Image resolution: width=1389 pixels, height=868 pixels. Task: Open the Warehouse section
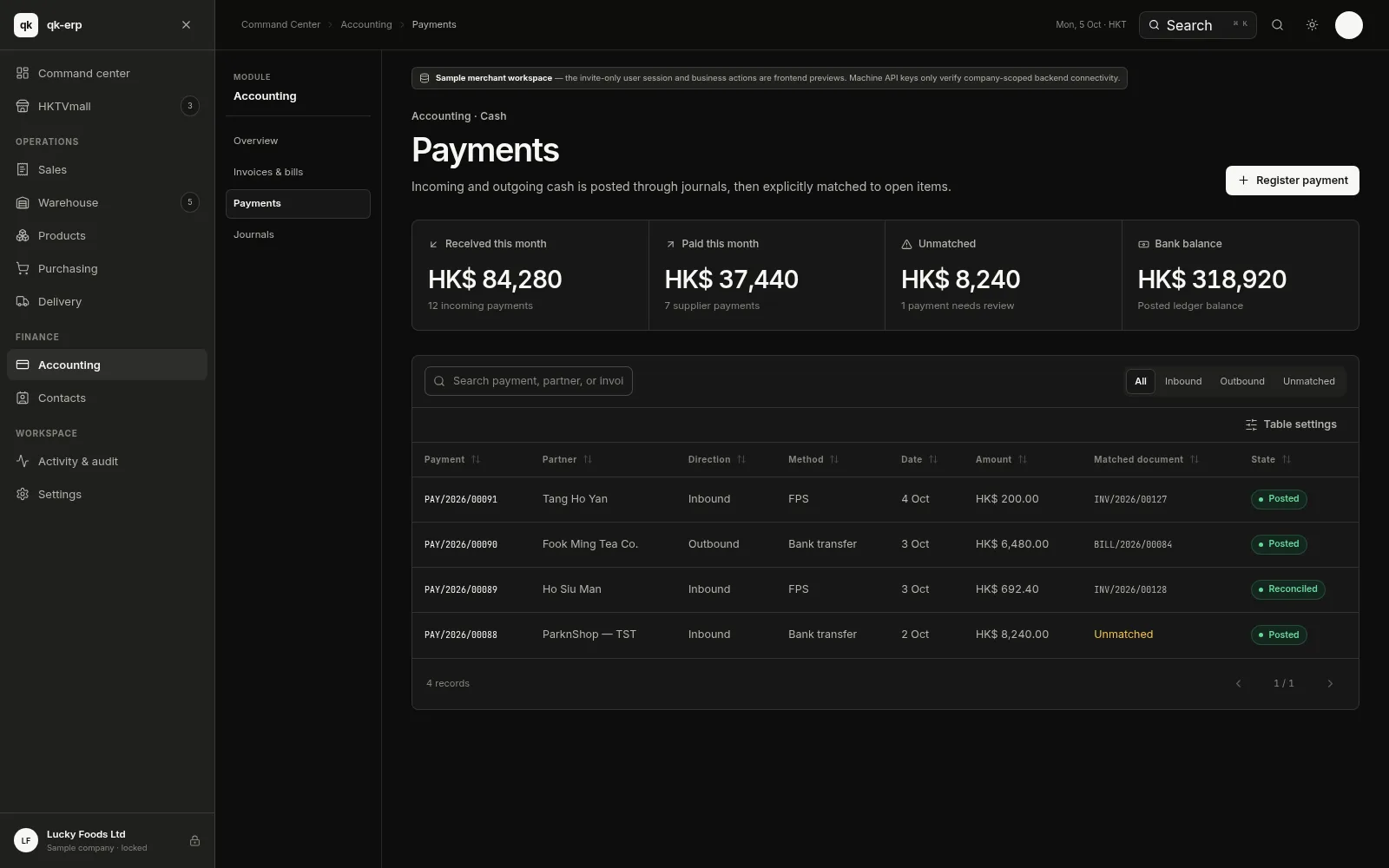[107, 202]
